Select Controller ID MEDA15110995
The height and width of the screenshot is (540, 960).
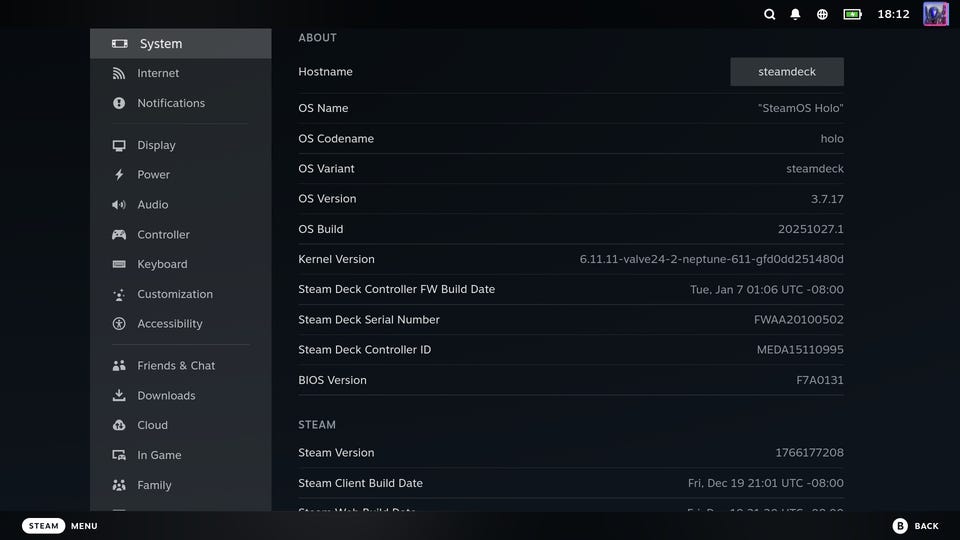click(x=800, y=350)
